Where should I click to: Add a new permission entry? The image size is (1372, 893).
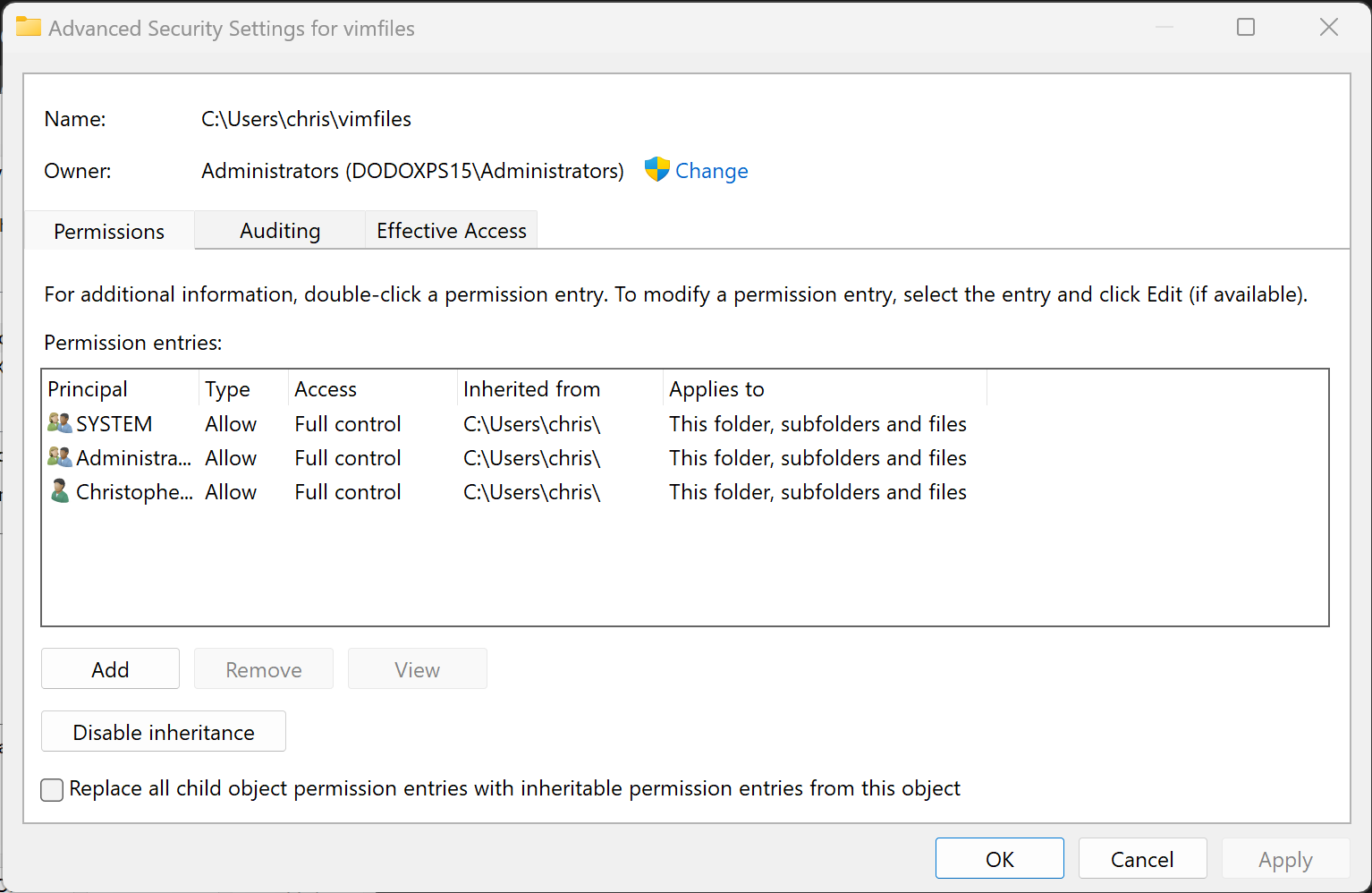(109, 668)
